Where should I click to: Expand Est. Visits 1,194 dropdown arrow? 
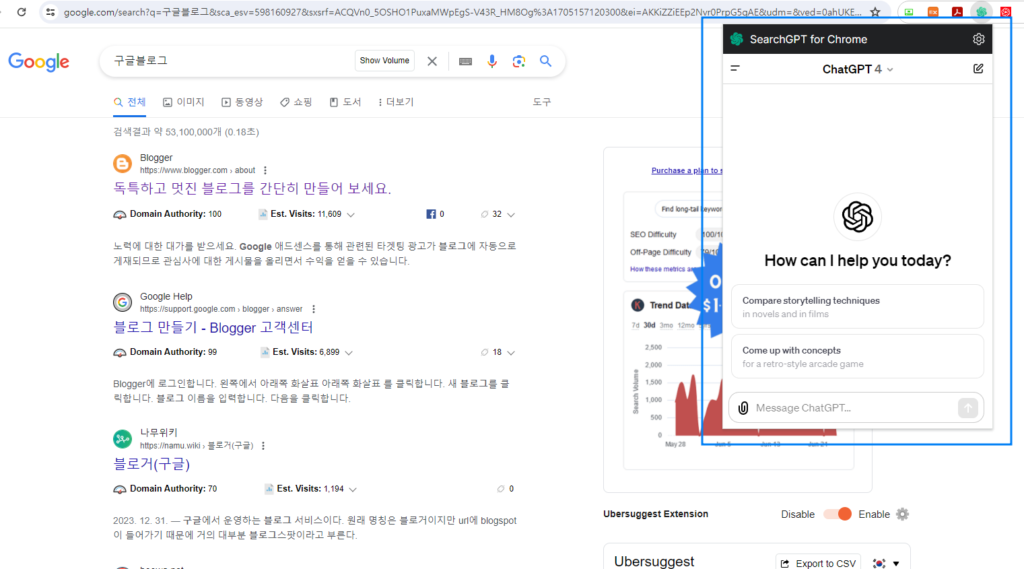coord(353,489)
